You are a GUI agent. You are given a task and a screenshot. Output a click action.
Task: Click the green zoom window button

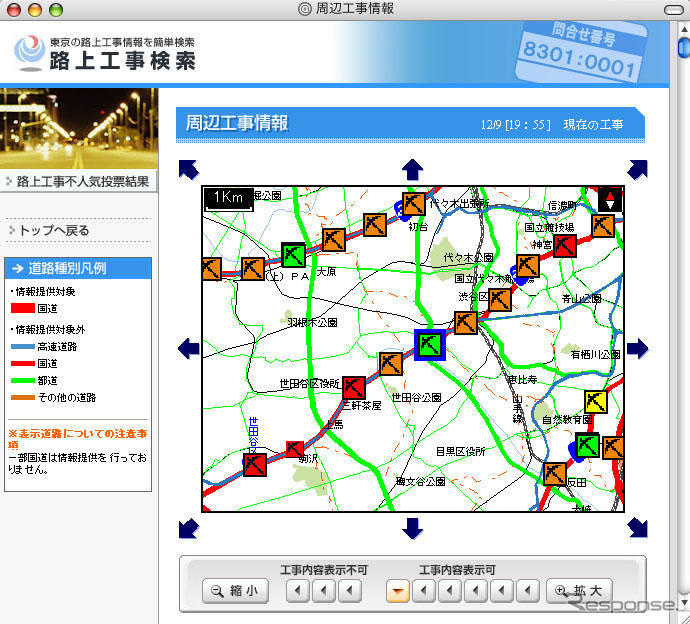[x=56, y=10]
